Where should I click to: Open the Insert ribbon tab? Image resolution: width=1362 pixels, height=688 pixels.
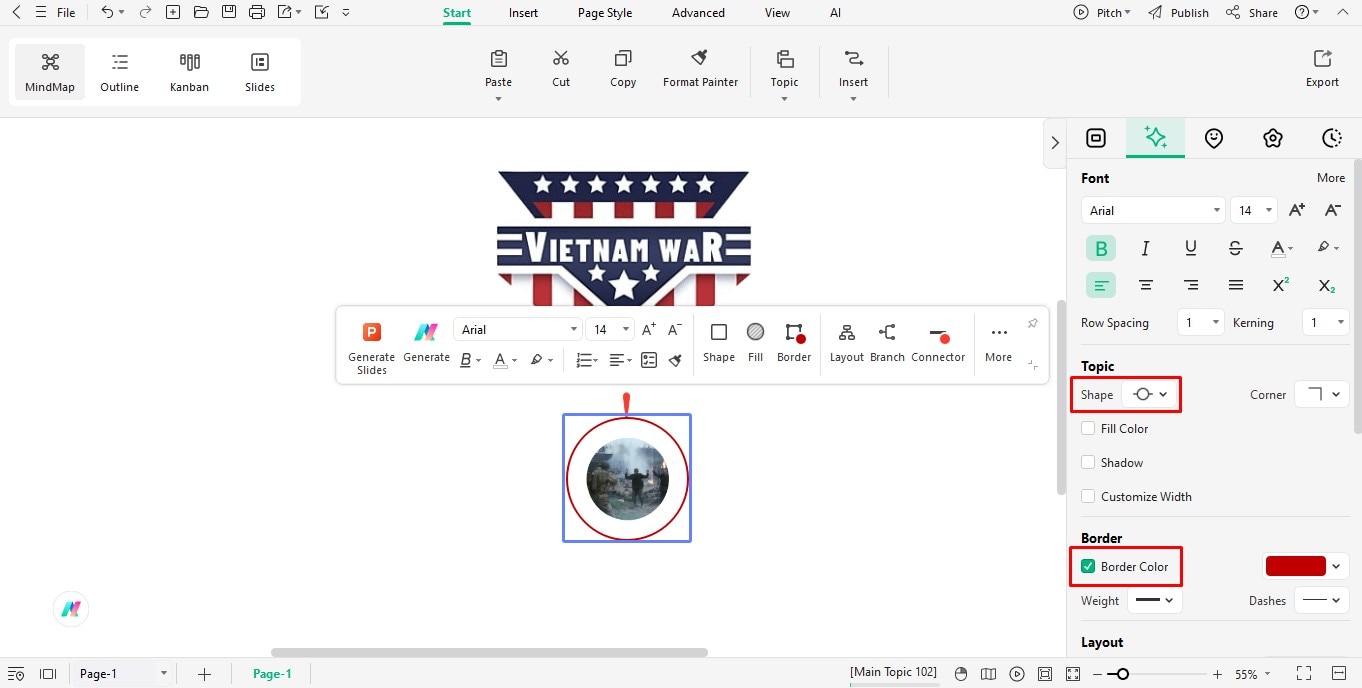tap(523, 13)
